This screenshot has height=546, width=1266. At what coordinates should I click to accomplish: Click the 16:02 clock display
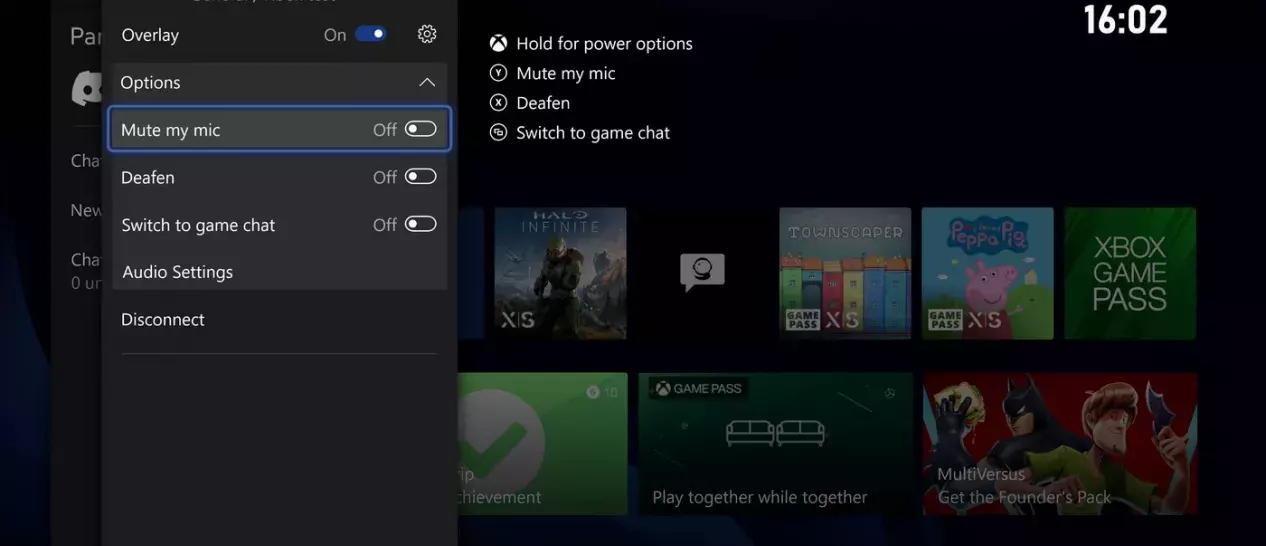pyautogui.click(x=1126, y=20)
